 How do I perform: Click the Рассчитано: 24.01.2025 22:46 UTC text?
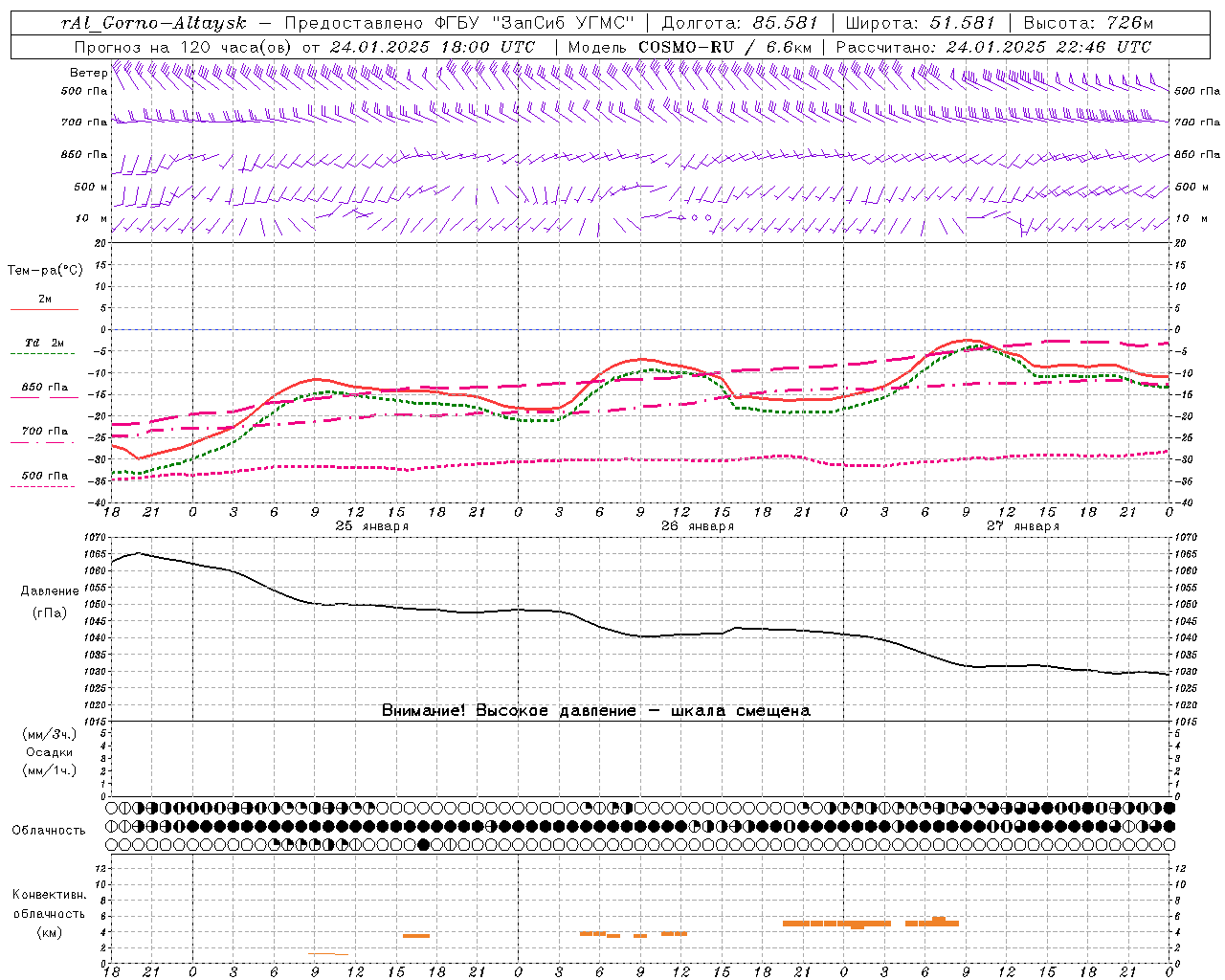coord(993,47)
